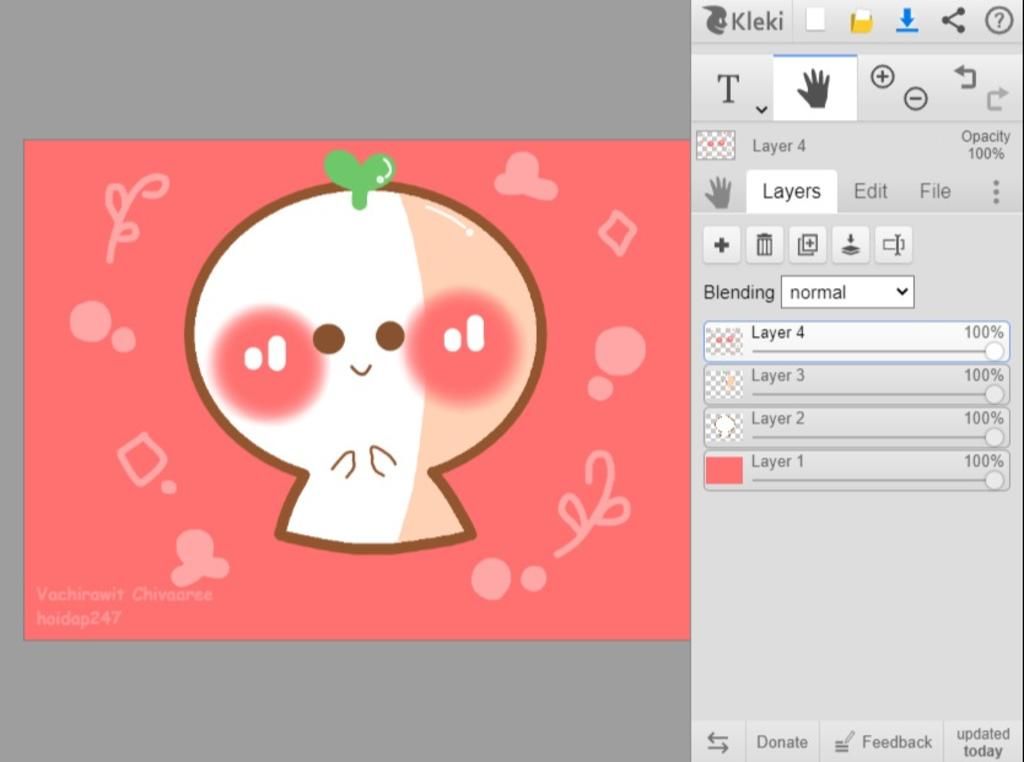Share the drawing
This screenshot has height=762, width=1024.
click(x=953, y=21)
